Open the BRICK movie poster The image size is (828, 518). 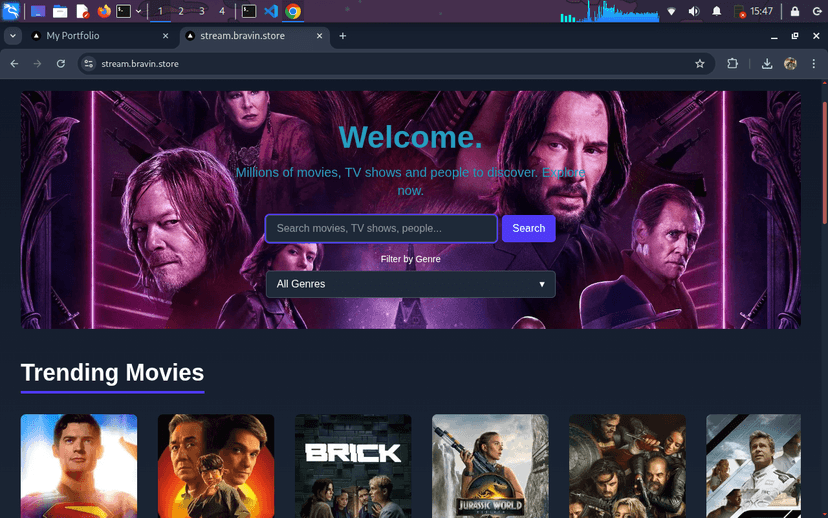click(x=353, y=466)
